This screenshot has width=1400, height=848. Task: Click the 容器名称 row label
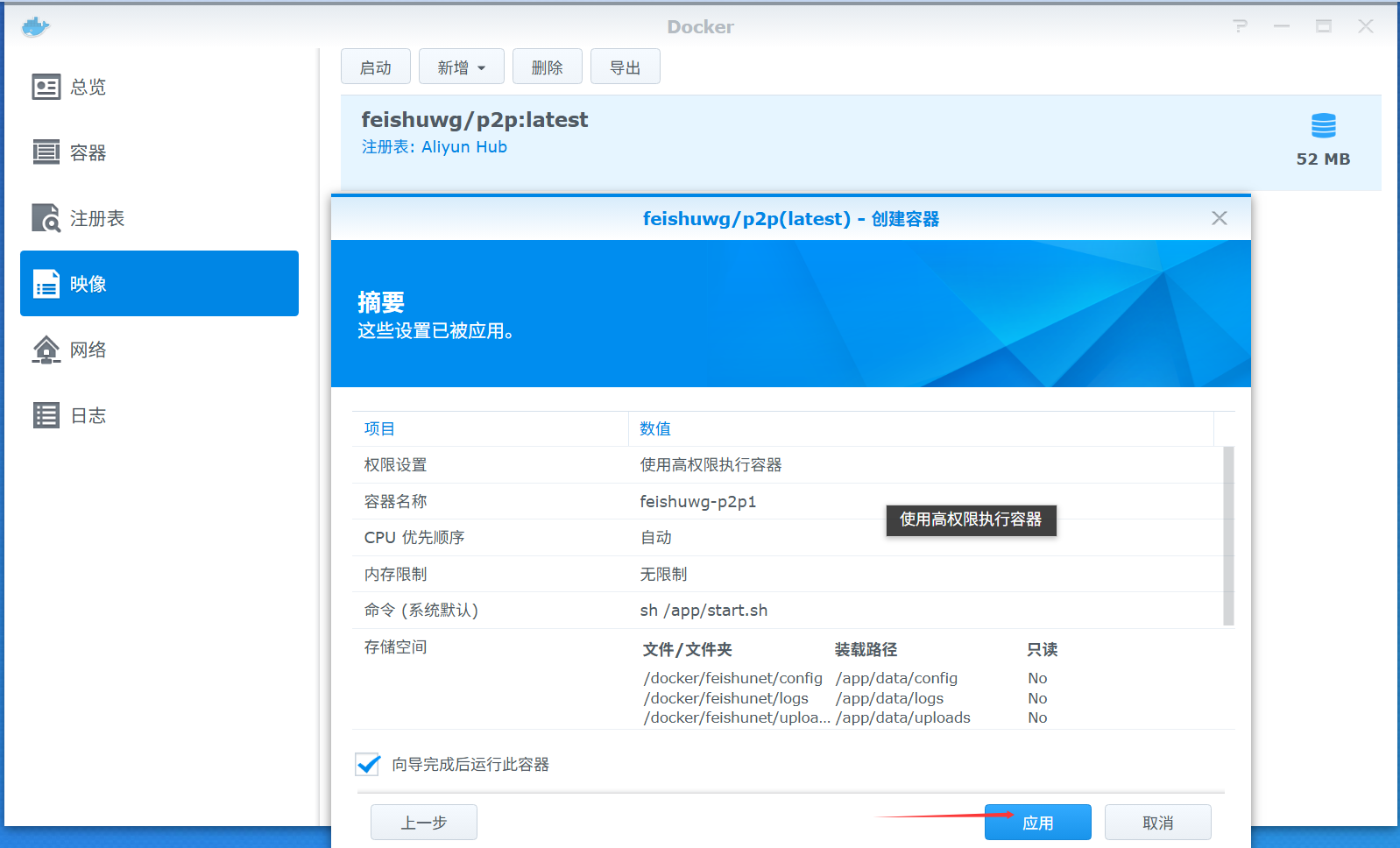tap(396, 501)
